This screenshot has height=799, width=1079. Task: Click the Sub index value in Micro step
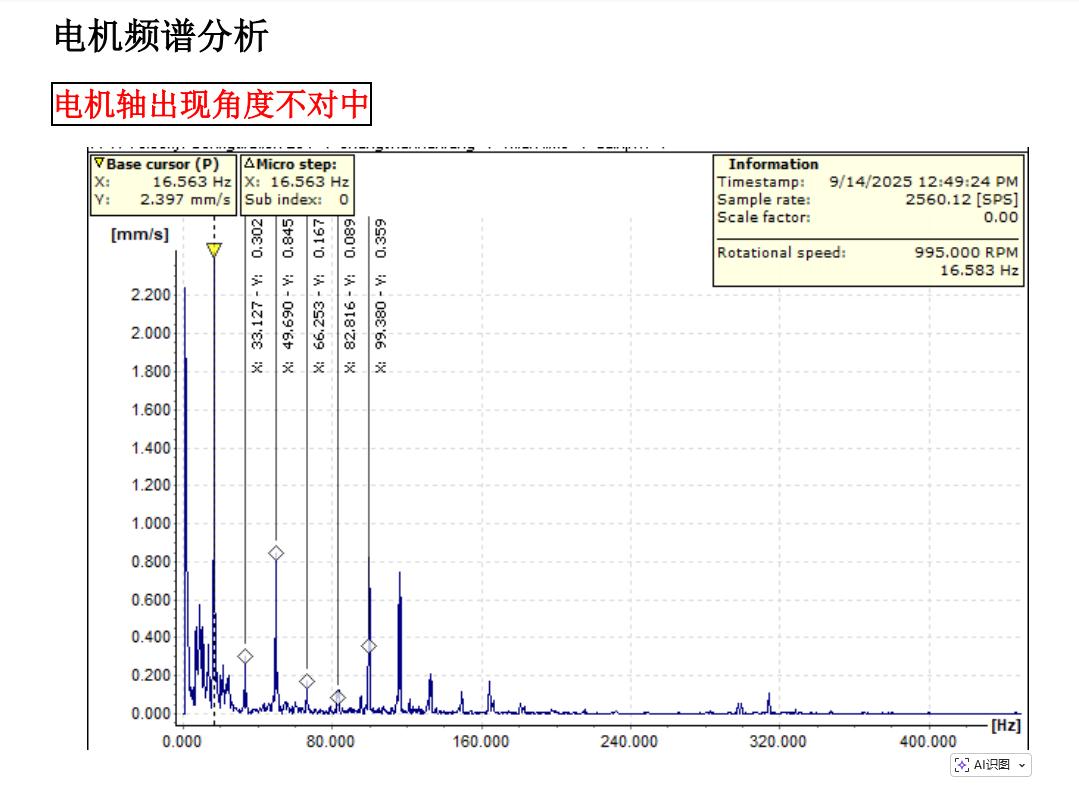343,200
